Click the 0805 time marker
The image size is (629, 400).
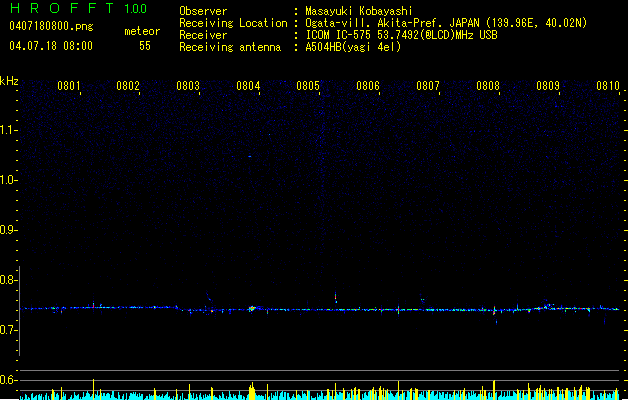308,85
